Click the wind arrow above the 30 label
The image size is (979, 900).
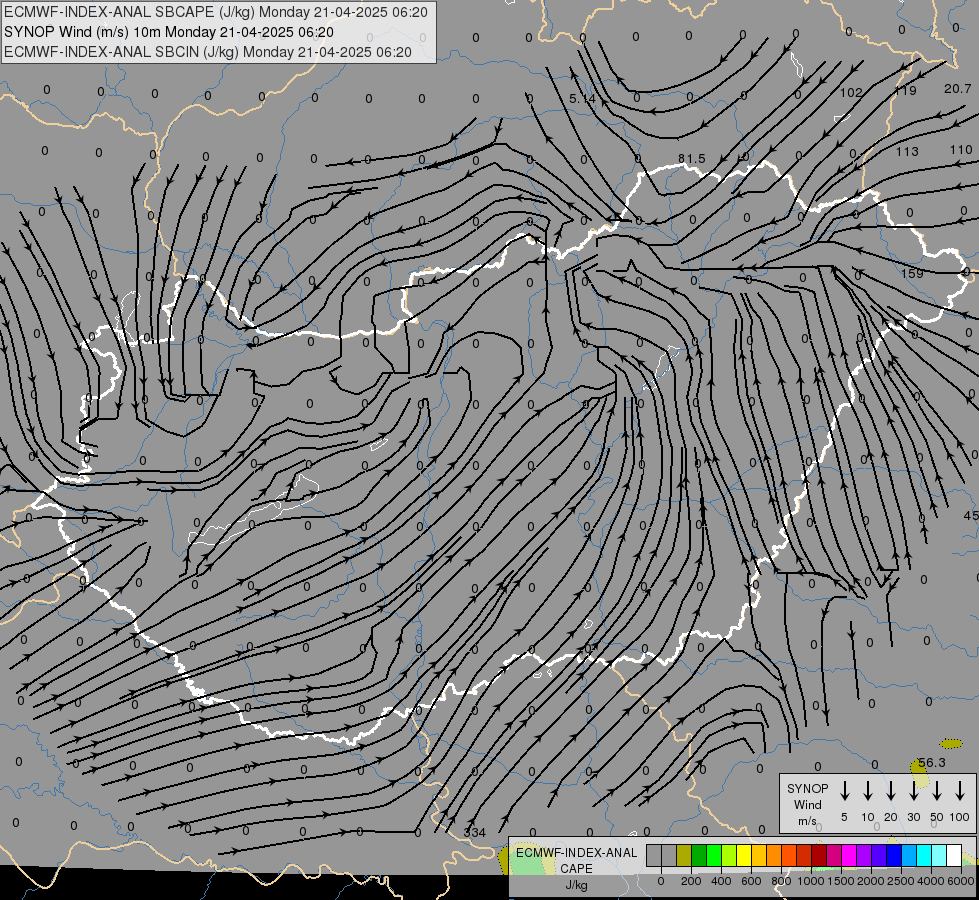pyautogui.click(x=914, y=790)
